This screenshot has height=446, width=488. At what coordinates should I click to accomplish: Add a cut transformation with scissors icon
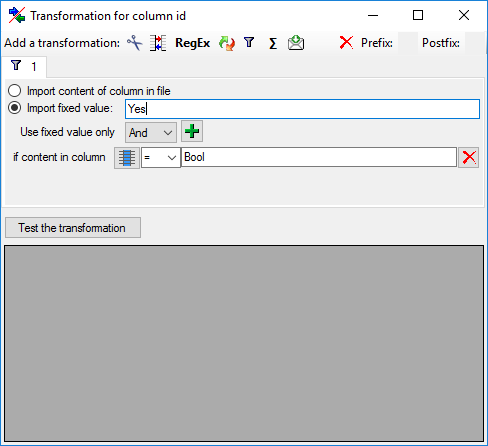(x=135, y=43)
